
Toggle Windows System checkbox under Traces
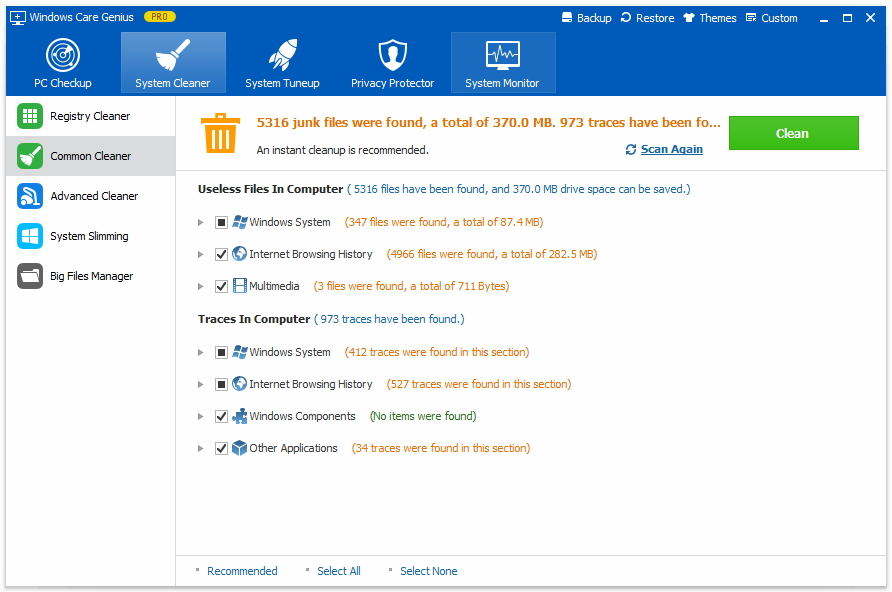pyautogui.click(x=221, y=353)
